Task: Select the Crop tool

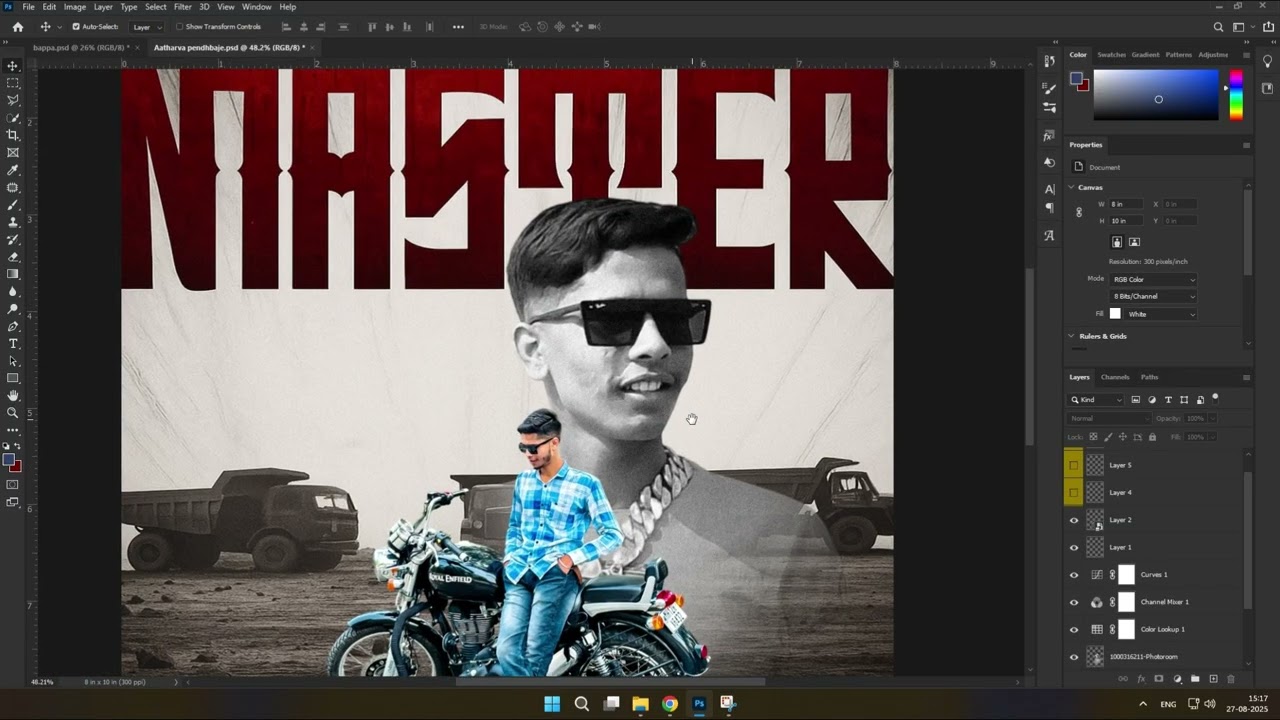Action: coord(13,135)
